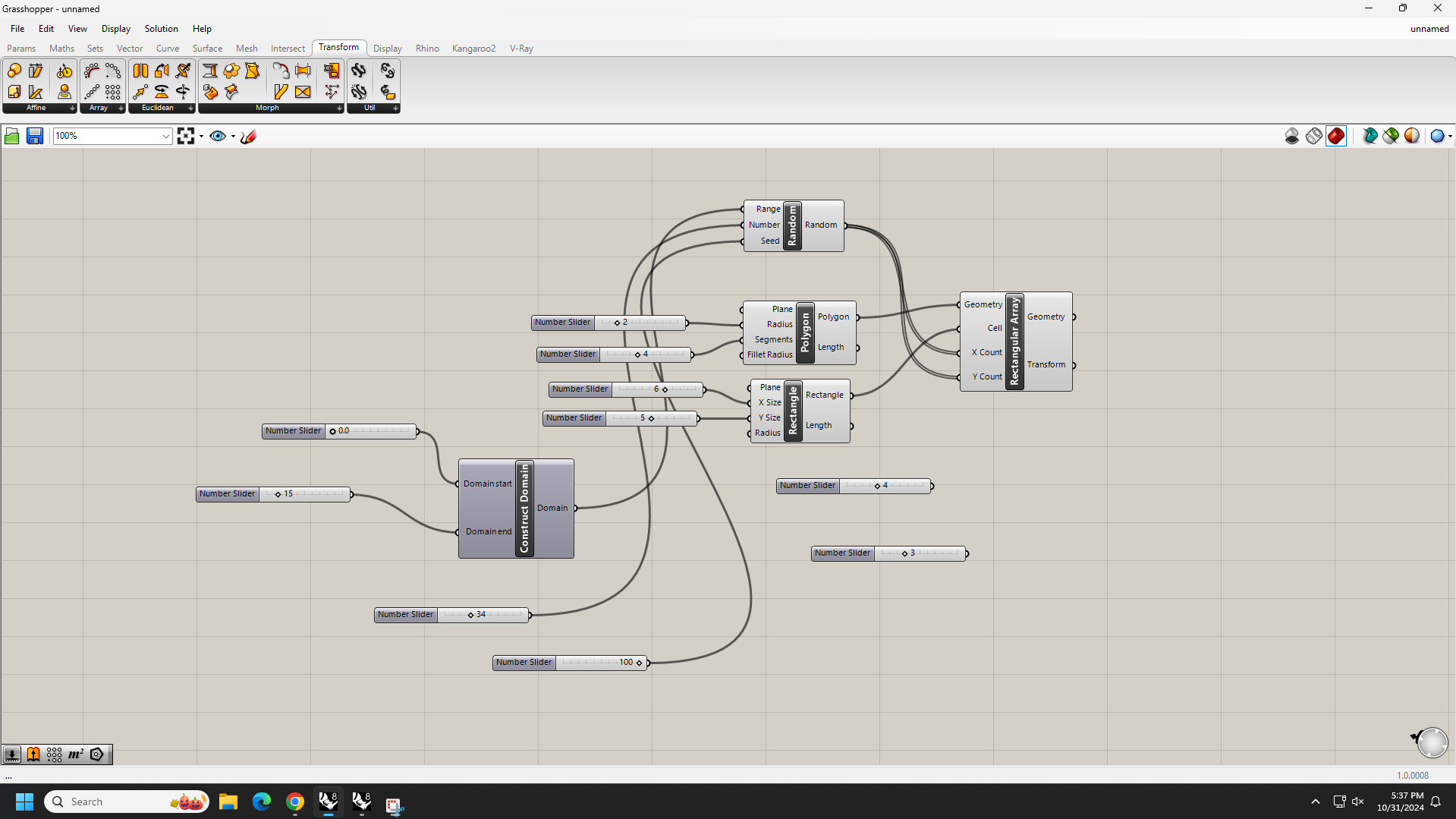This screenshot has height=819, width=1456.
Task: Open the preview mesh quality dropdown arrow
Action: tap(1450, 137)
